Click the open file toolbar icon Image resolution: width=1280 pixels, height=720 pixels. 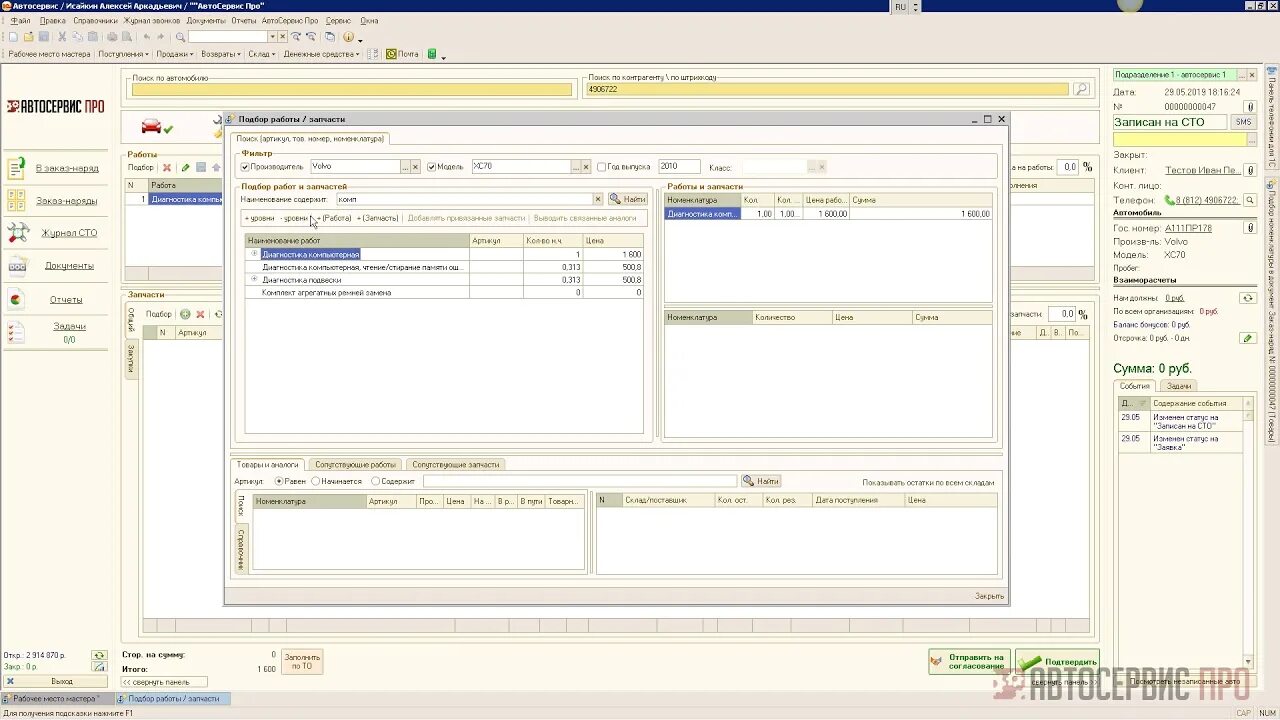pyautogui.click(x=28, y=37)
